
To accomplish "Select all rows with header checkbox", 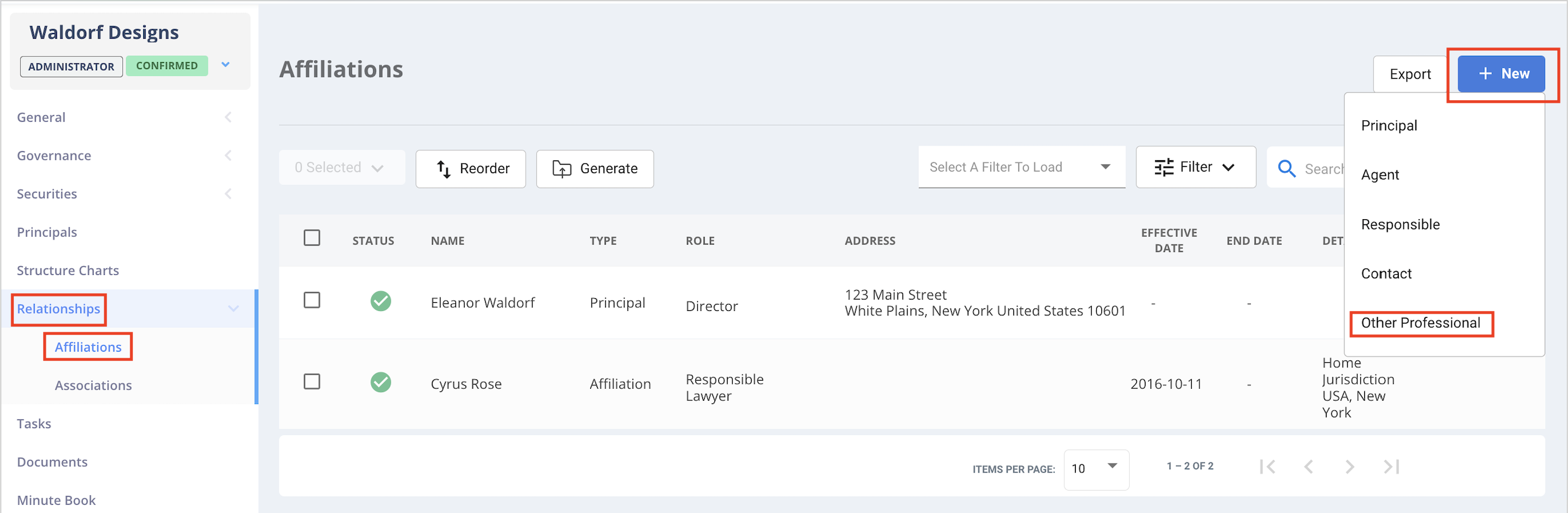I will point(312,238).
